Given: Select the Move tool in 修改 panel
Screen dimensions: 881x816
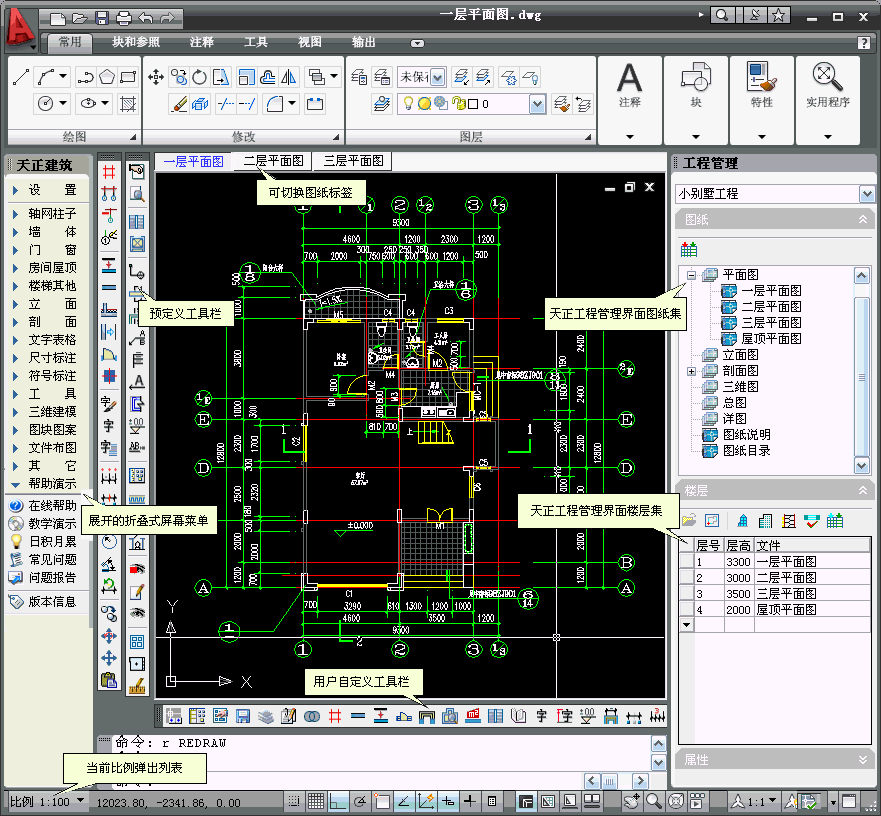Looking at the screenshot, I should (156, 77).
